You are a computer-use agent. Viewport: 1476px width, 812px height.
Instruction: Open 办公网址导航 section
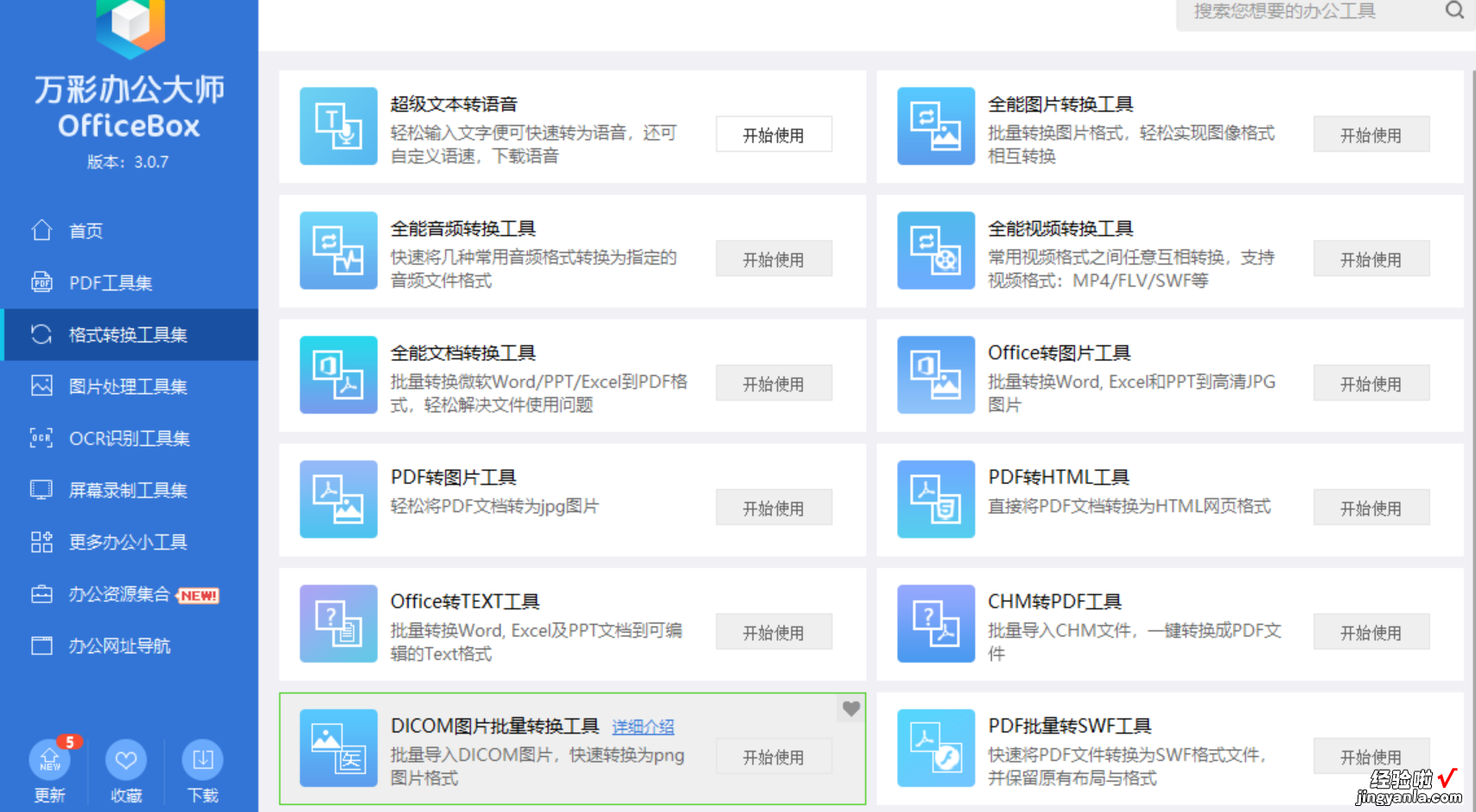130,645
